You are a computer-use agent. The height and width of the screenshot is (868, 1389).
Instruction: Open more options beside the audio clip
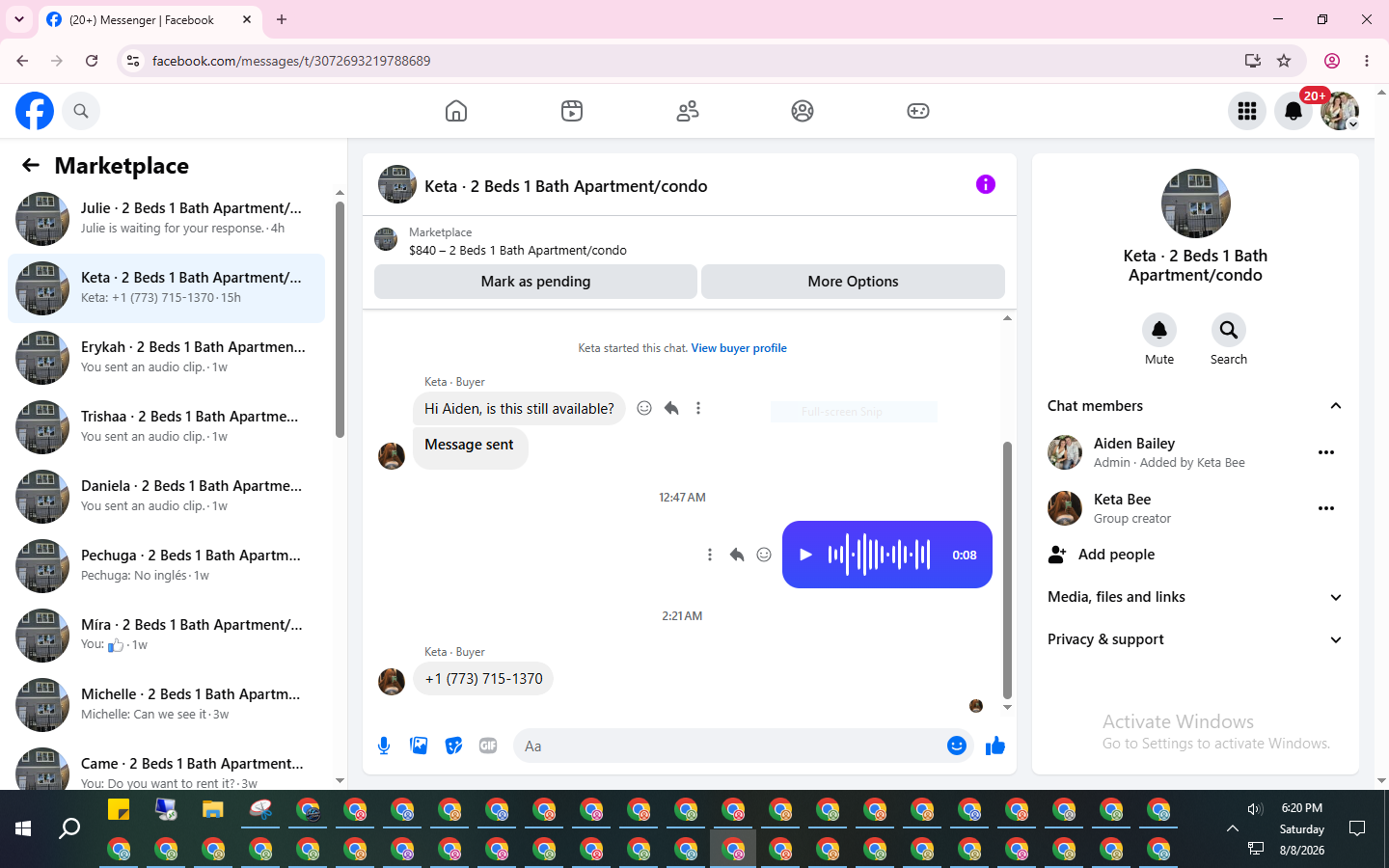pyautogui.click(x=710, y=555)
